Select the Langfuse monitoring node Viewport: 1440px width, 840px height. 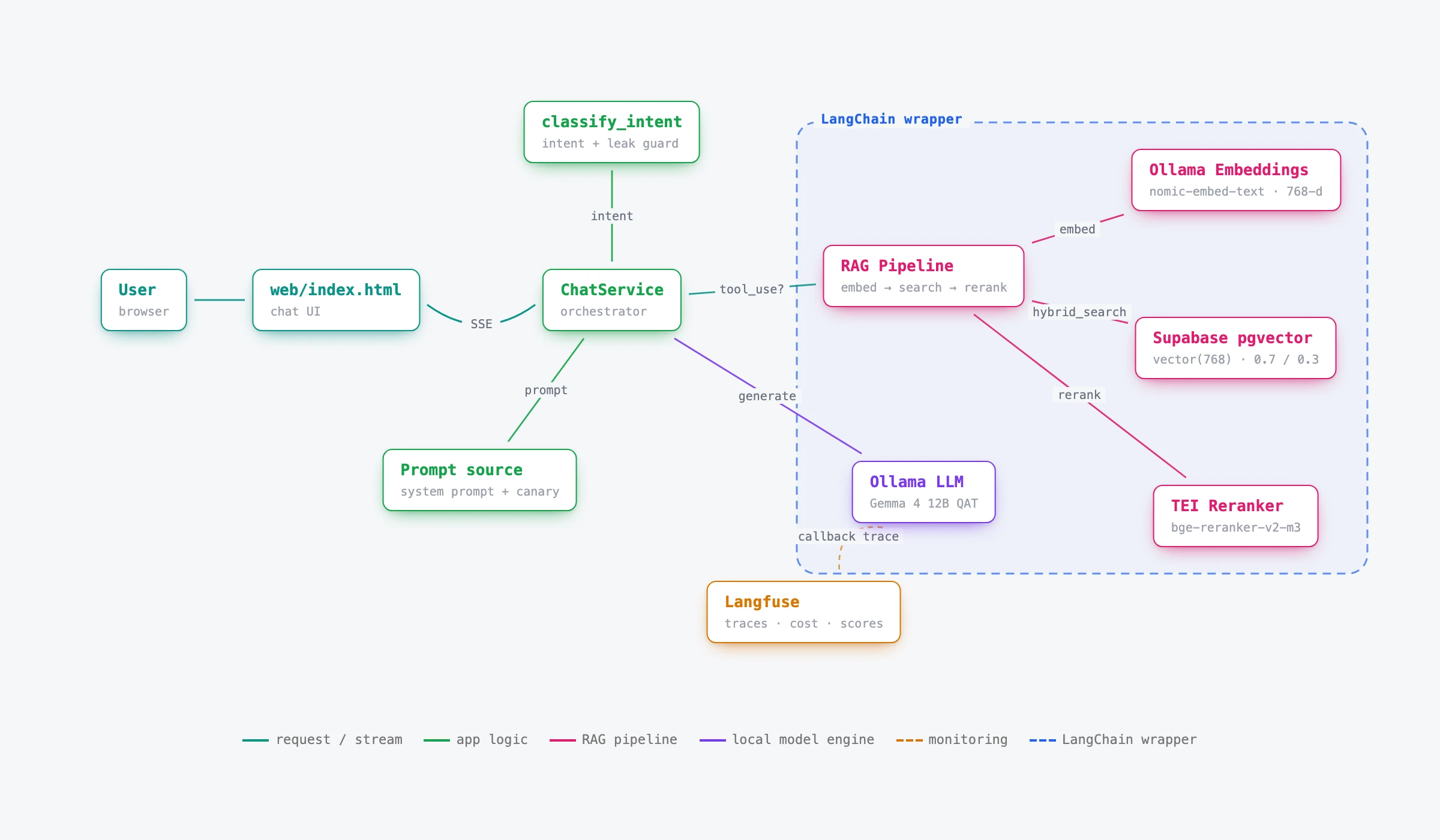[x=803, y=612]
